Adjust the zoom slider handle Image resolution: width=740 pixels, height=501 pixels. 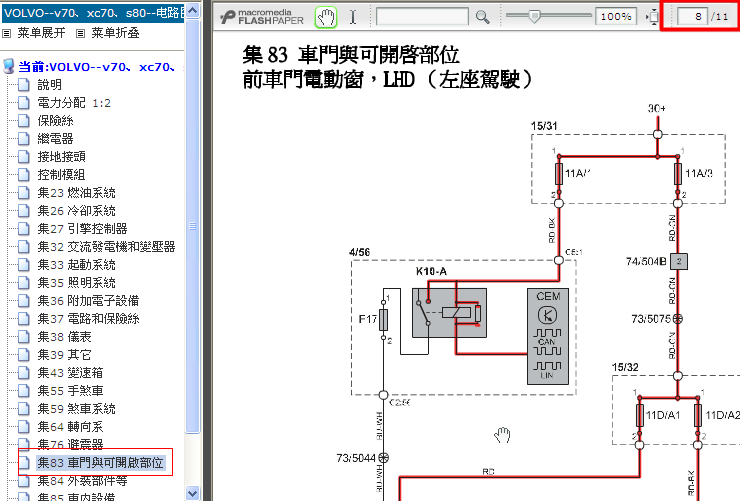pyautogui.click(x=534, y=17)
